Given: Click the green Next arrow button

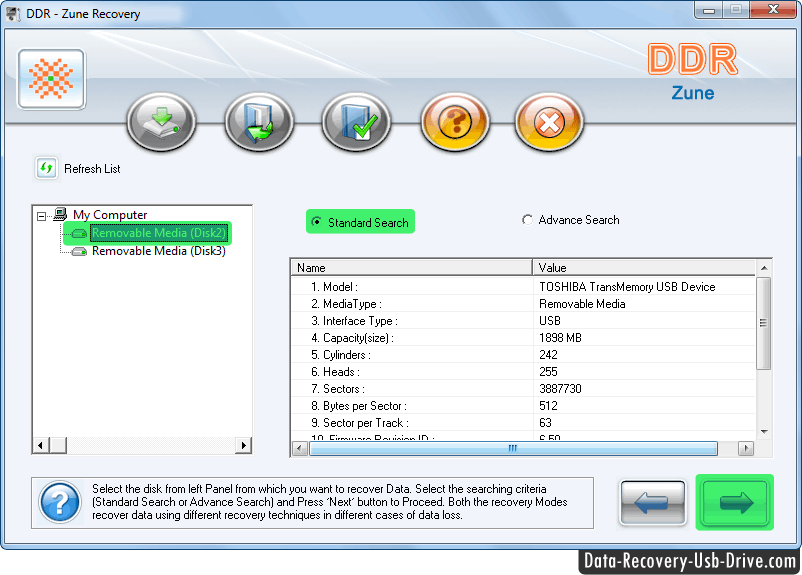Looking at the screenshot, I should pos(735,502).
